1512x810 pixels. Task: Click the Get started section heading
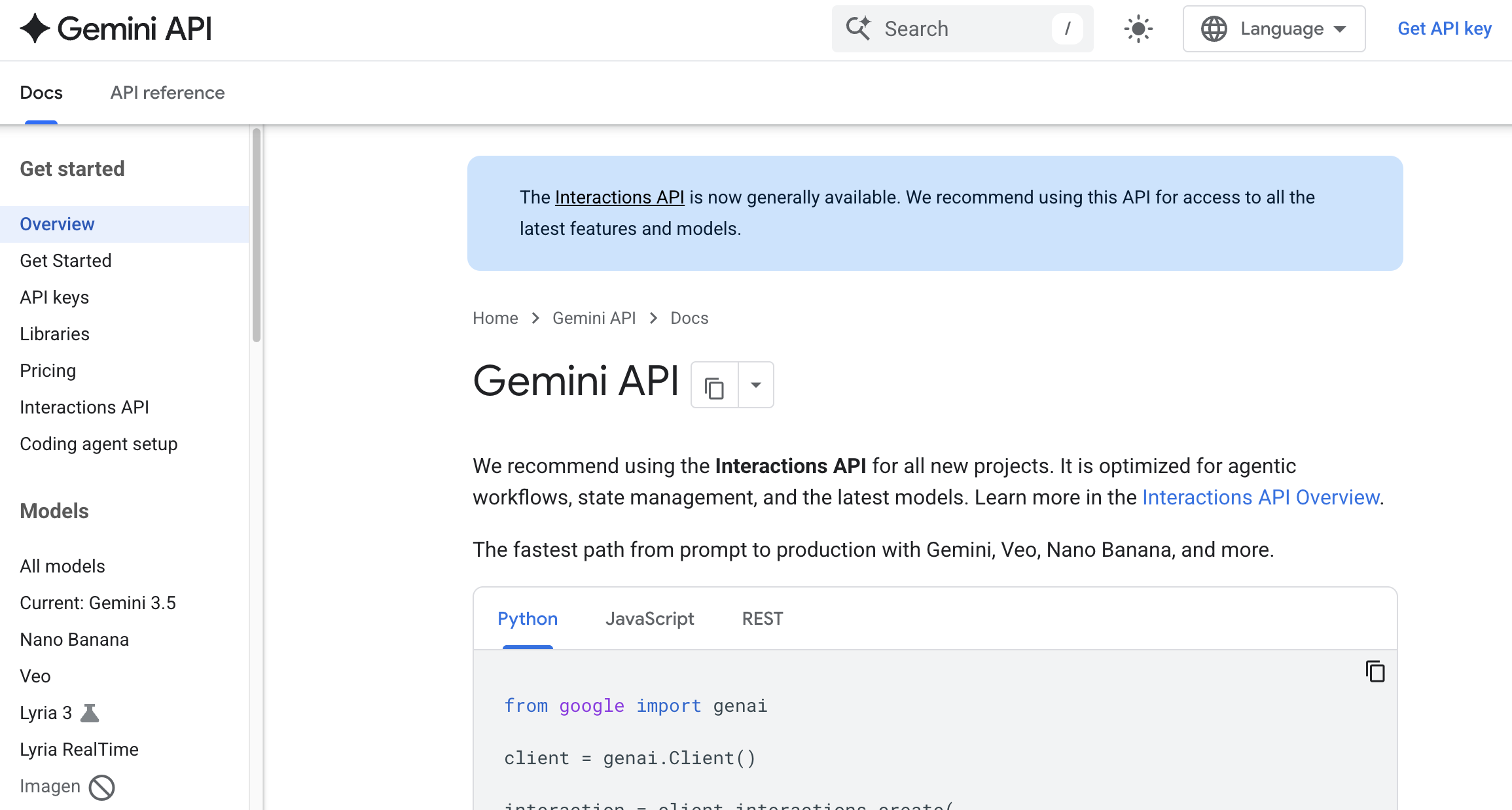pyautogui.click(x=72, y=169)
